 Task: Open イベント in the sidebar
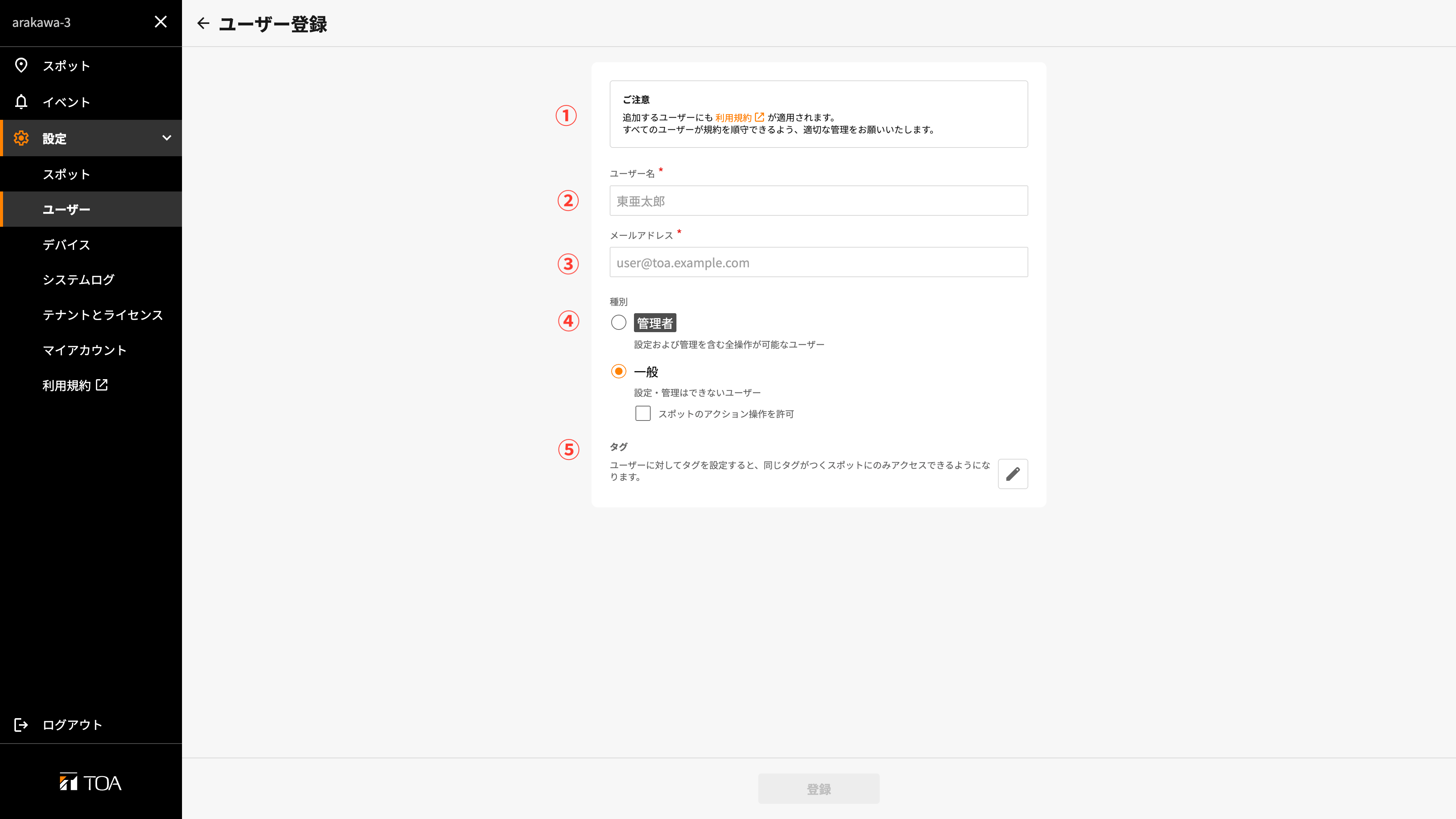91,102
